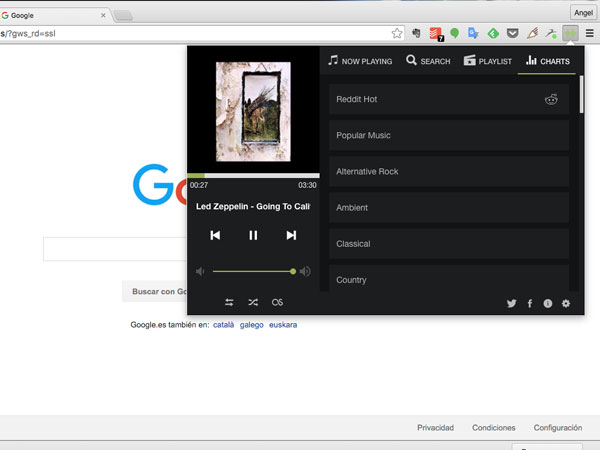Select the Reddit Hot chart
Screen dimensions: 600x450
point(449,100)
